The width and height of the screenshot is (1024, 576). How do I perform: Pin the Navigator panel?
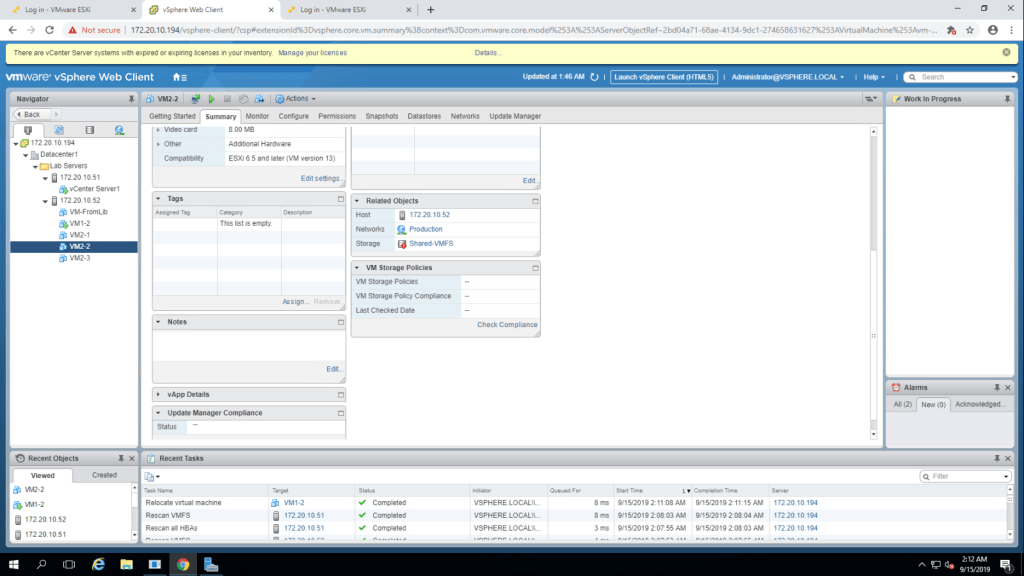pos(131,99)
